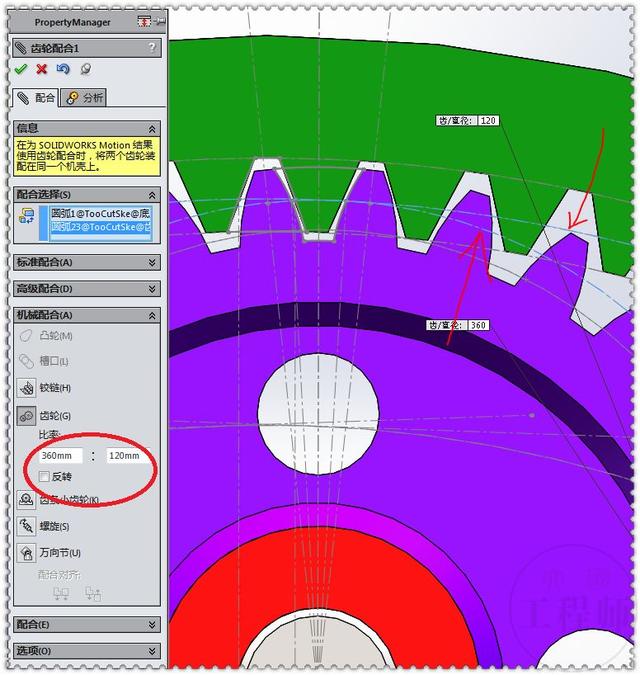Collapse the 配合选择(S) section
640x675 pixels.
pyautogui.click(x=152, y=195)
